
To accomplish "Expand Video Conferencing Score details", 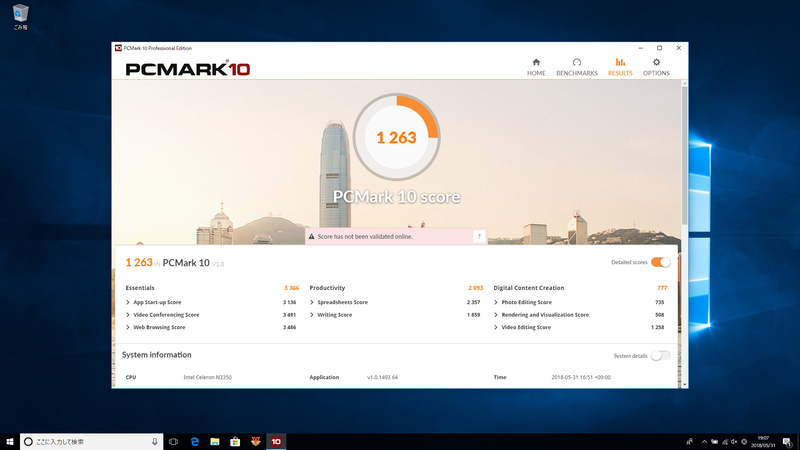I will (128, 315).
